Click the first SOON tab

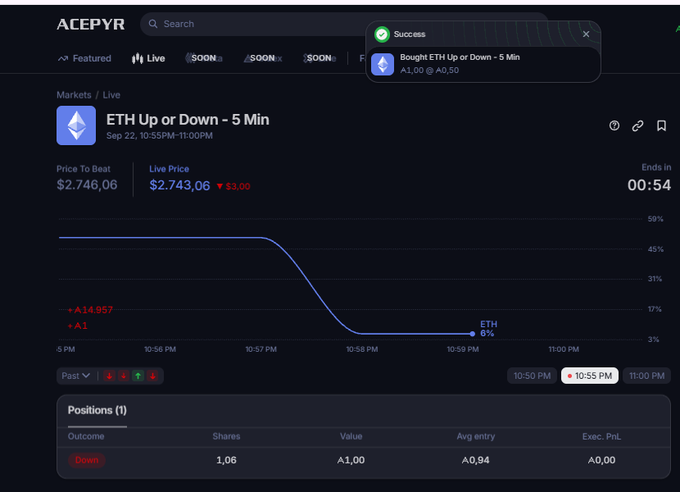[203, 58]
